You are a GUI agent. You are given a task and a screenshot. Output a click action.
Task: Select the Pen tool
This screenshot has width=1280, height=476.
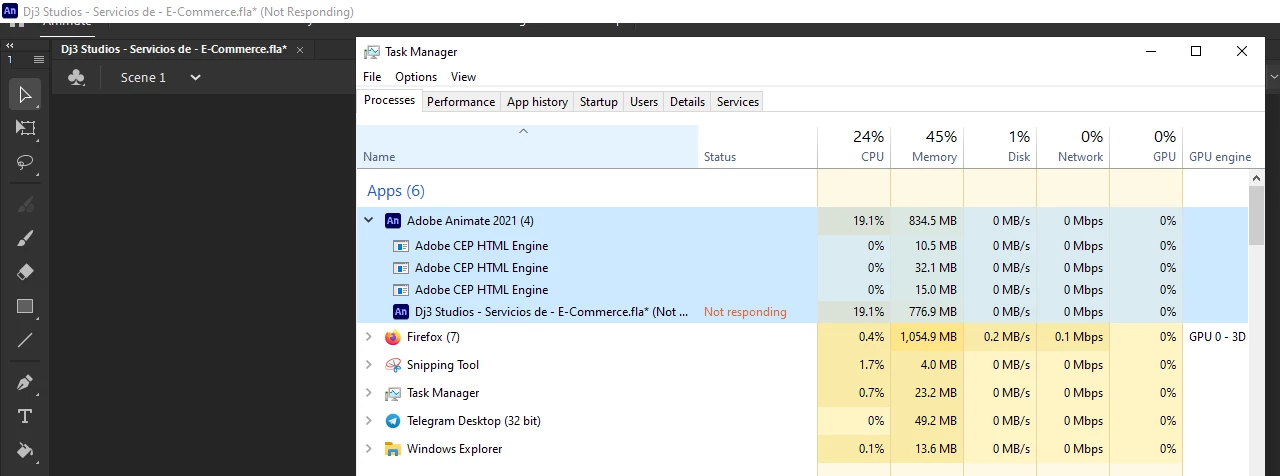pyautogui.click(x=26, y=383)
